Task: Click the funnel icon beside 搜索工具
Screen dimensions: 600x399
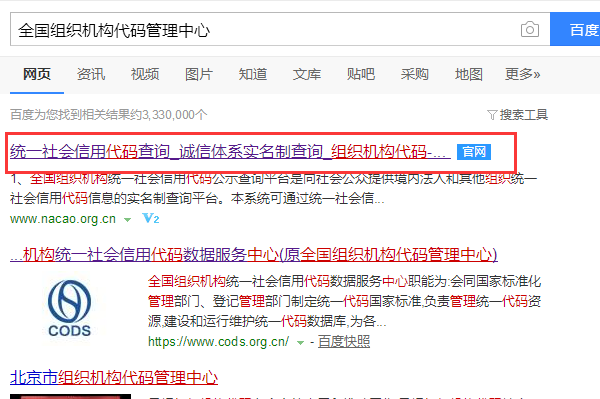Action: [x=492, y=115]
